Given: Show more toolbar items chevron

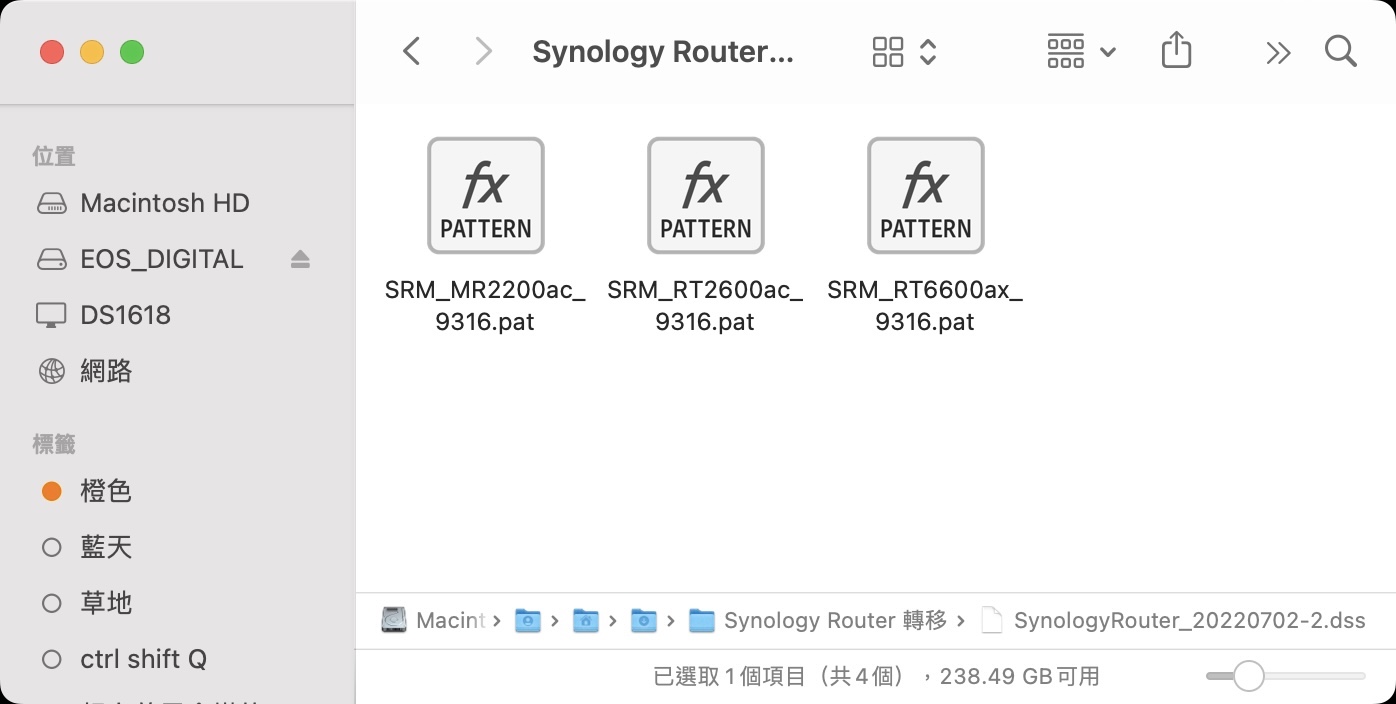Looking at the screenshot, I should [x=1278, y=53].
